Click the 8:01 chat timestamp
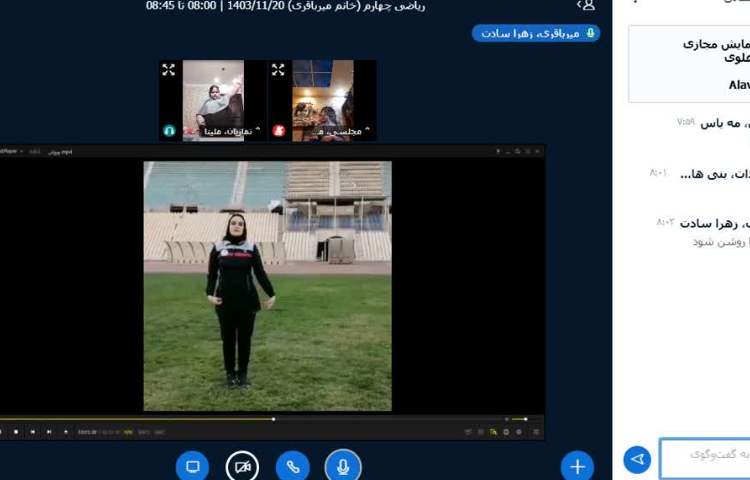 coord(659,173)
